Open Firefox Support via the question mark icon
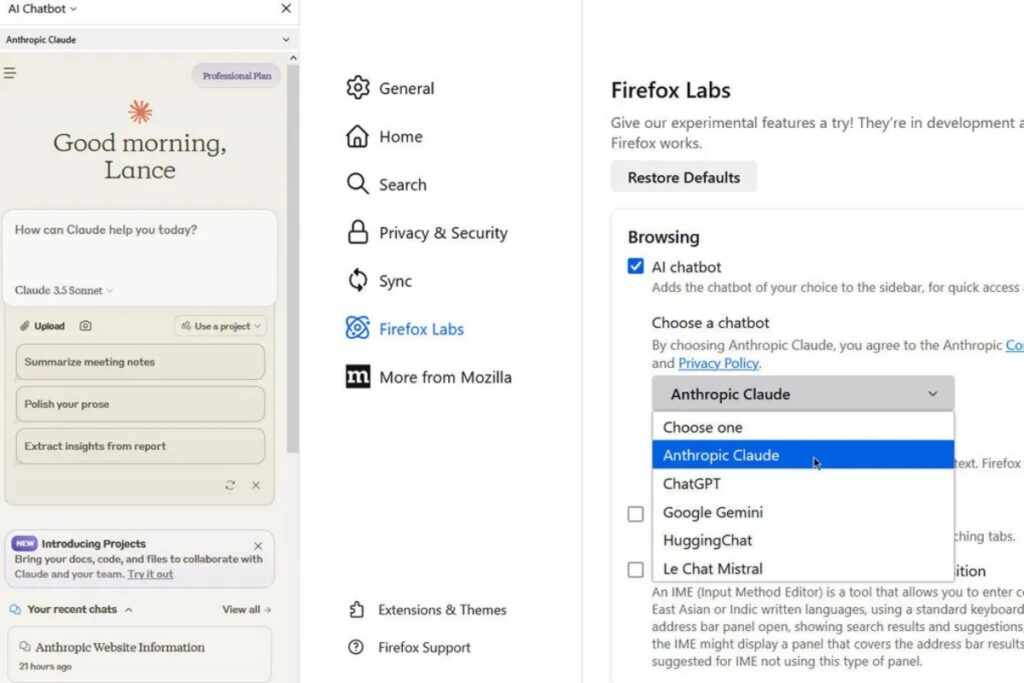Viewport: 1024px width, 683px height. tap(358, 647)
